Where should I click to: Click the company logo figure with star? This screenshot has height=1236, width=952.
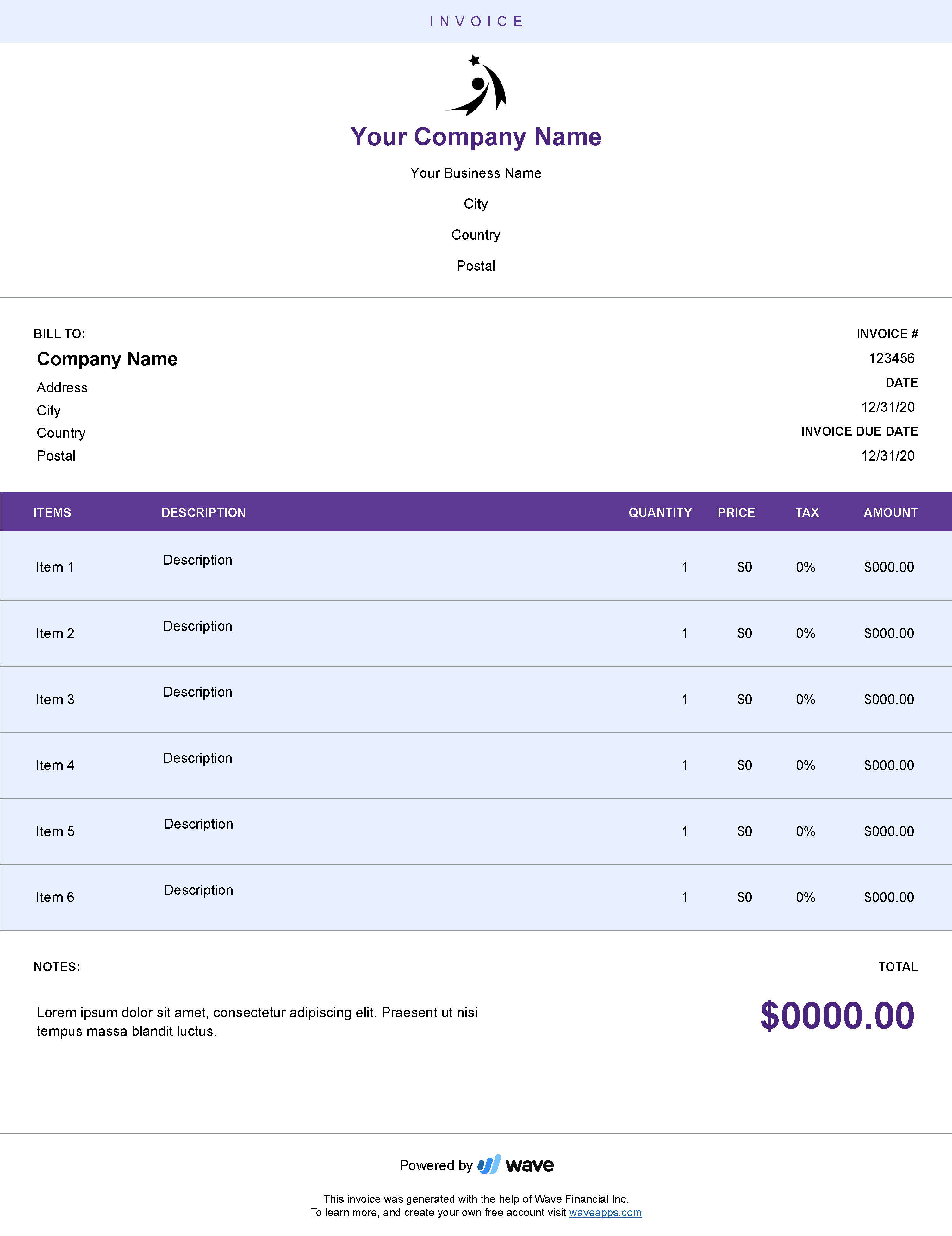tap(476, 85)
